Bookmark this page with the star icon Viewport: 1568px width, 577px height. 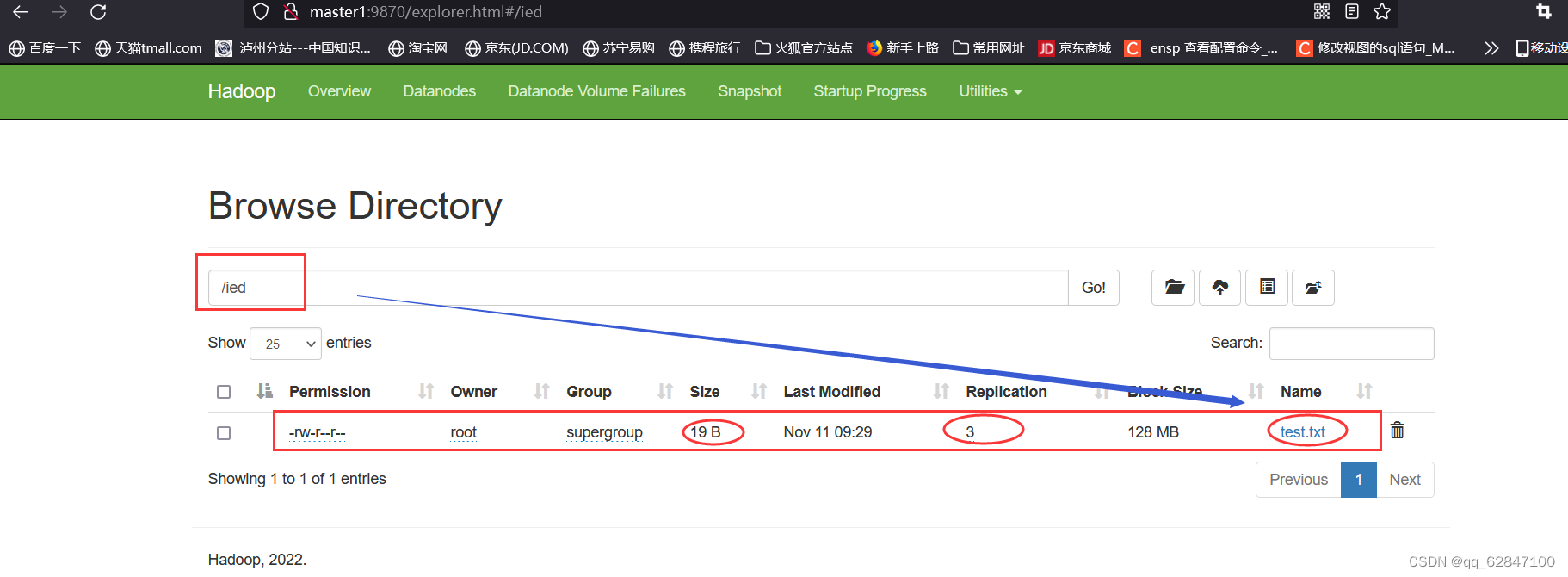(1382, 11)
